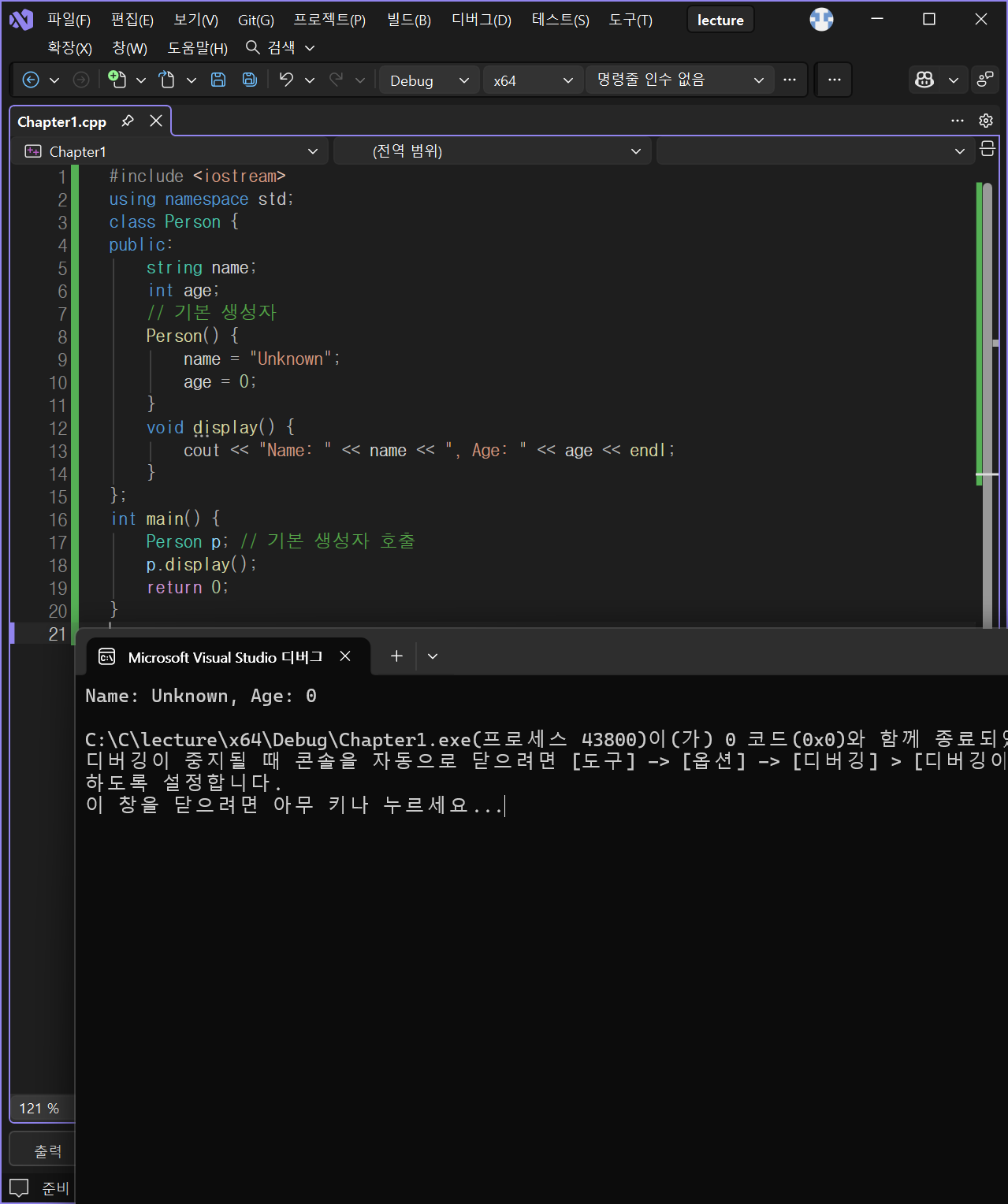Expand the Copilot dropdown arrow
This screenshot has height=1204, width=1008.
(x=954, y=80)
